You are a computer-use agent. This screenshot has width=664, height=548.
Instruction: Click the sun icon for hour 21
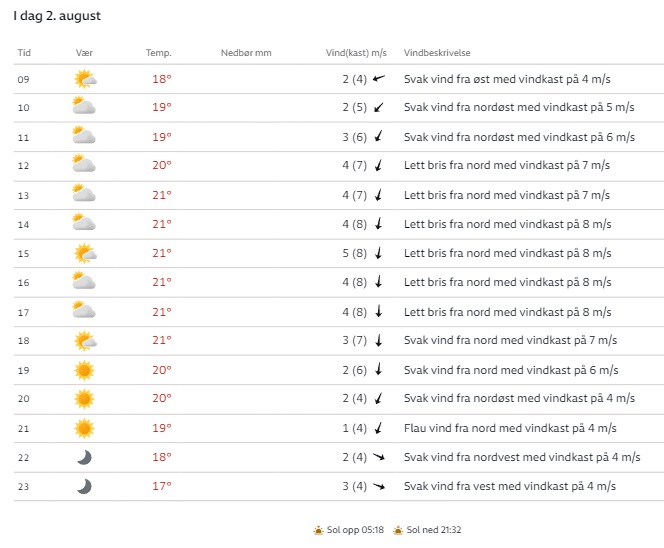coord(85,428)
